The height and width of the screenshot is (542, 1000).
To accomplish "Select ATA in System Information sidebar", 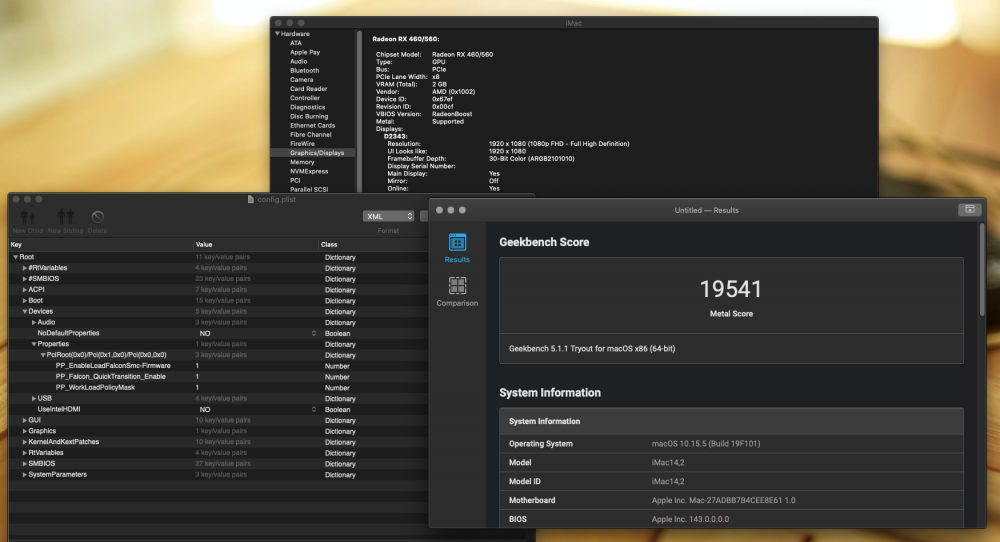I will (296, 43).
